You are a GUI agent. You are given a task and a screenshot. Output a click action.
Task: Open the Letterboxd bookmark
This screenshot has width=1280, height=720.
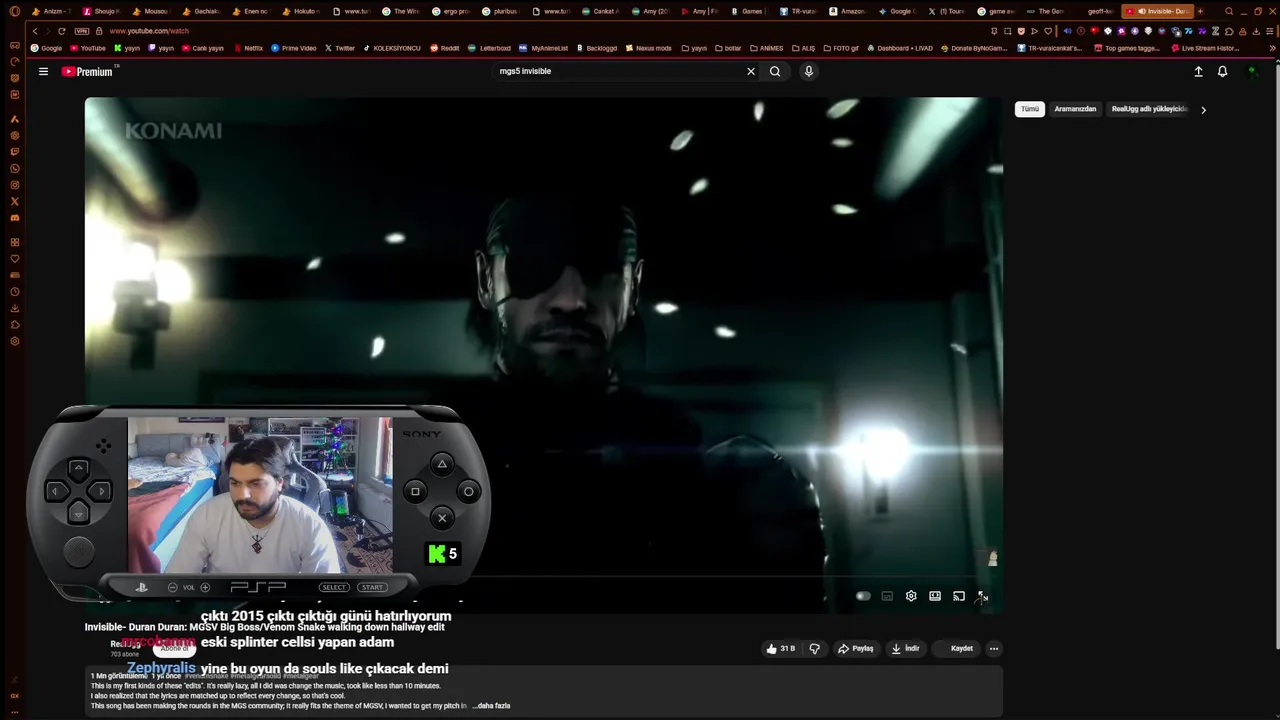489,48
